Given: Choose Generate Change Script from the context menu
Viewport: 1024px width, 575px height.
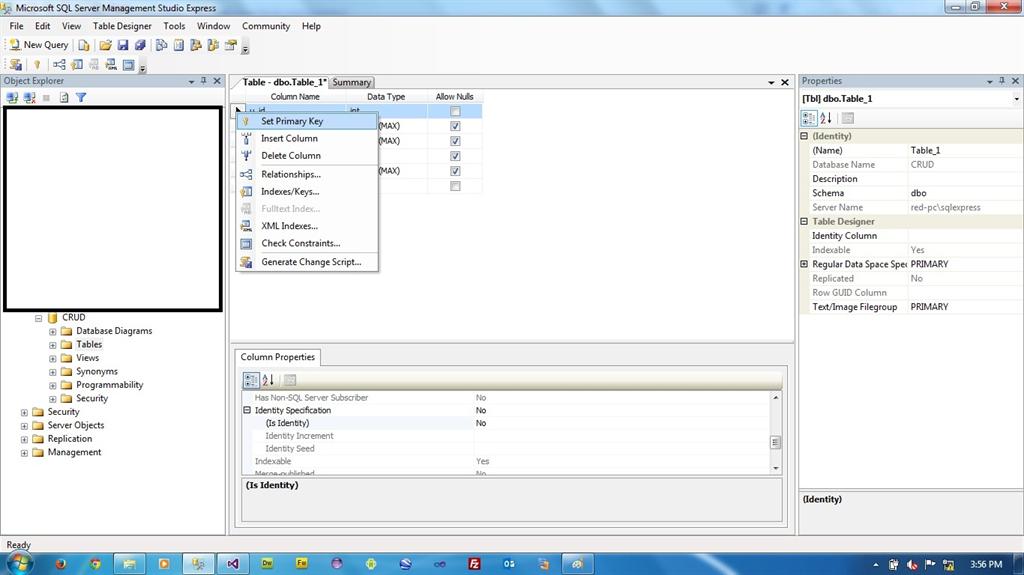Looking at the screenshot, I should coord(307,262).
